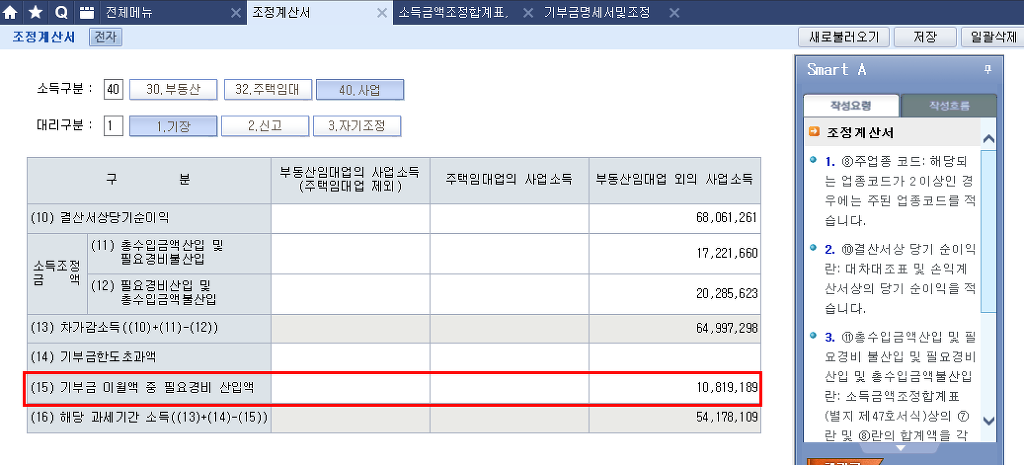Click the 17,221,660 amount cell
Image resolution: width=1024 pixels, height=465 pixels.
click(675, 253)
